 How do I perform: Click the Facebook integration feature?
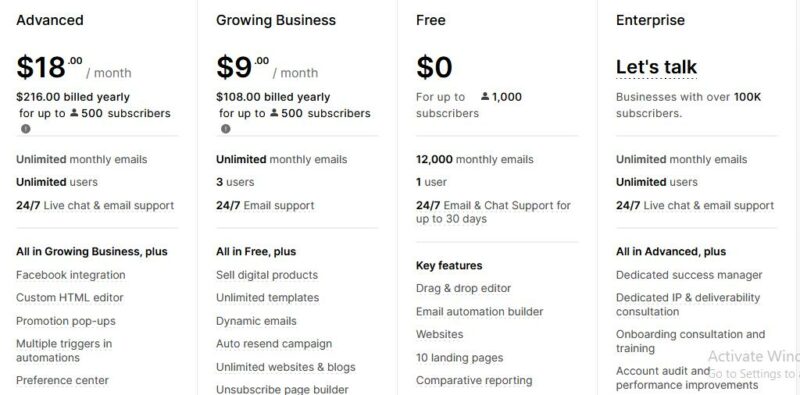point(70,275)
